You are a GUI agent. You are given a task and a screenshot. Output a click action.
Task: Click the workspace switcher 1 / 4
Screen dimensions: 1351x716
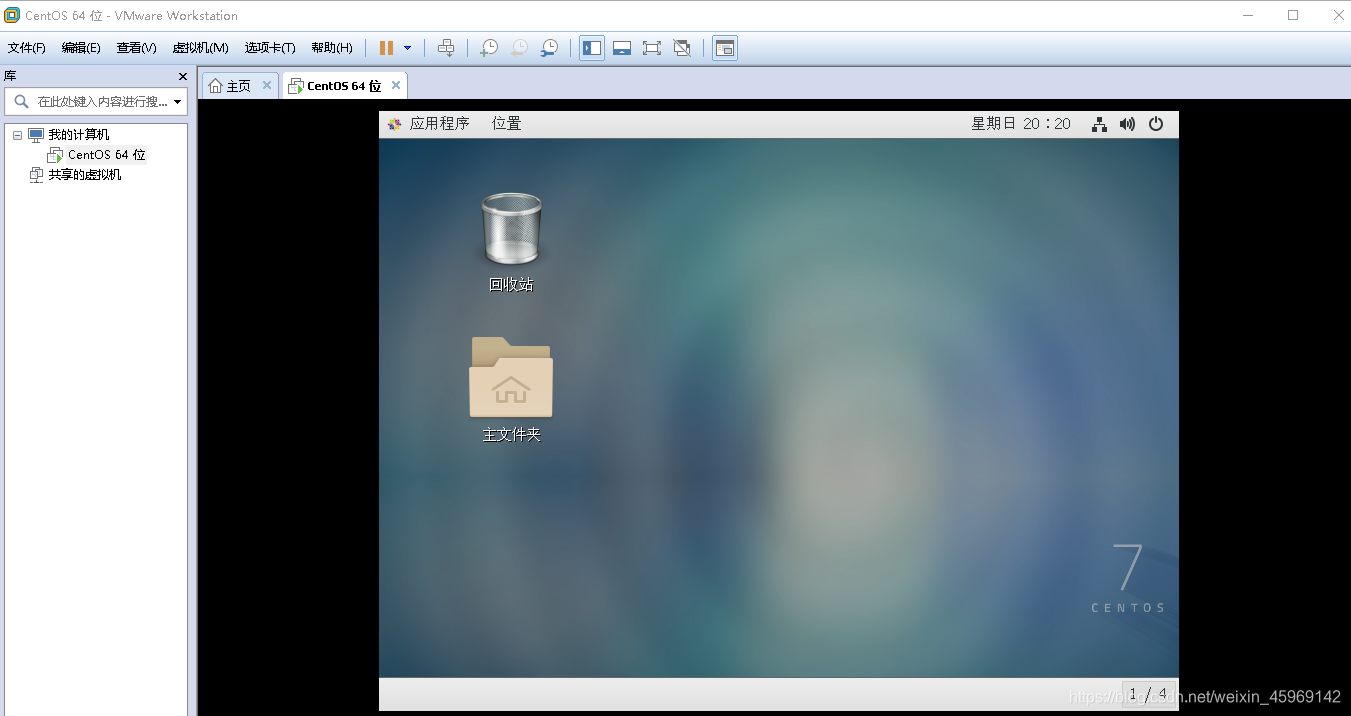tap(1148, 693)
